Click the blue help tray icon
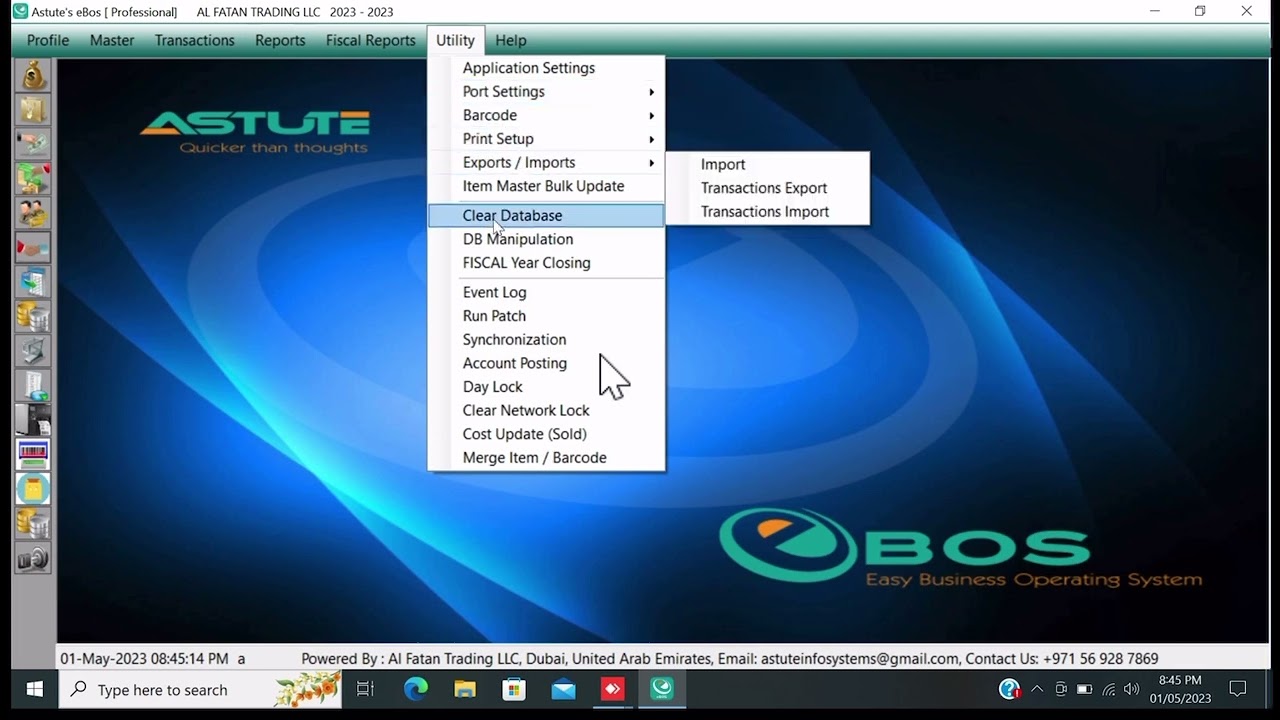Screen dimensions: 1280x720 point(1010,689)
